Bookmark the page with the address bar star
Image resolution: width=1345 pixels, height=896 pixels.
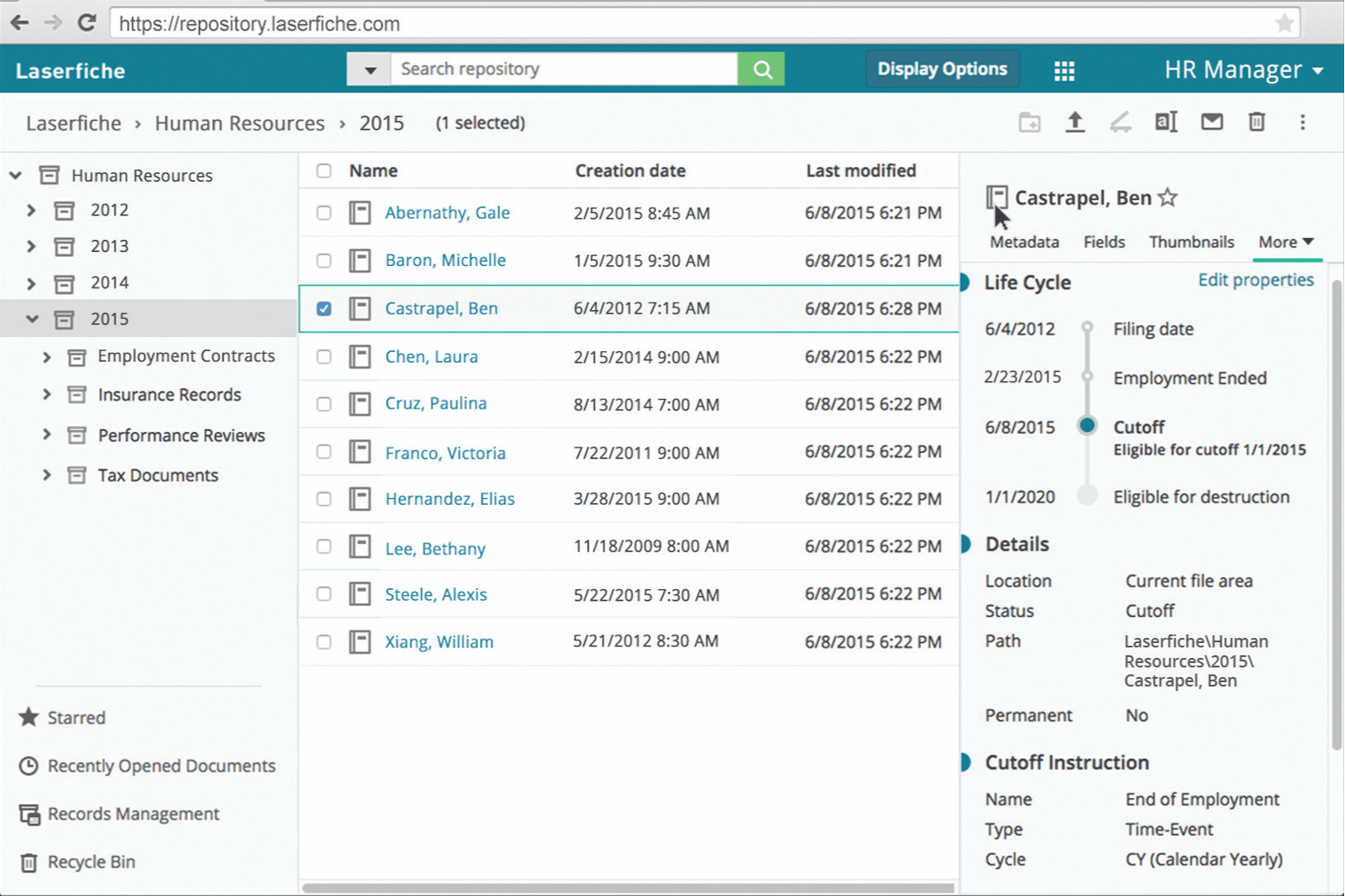pos(1284,23)
